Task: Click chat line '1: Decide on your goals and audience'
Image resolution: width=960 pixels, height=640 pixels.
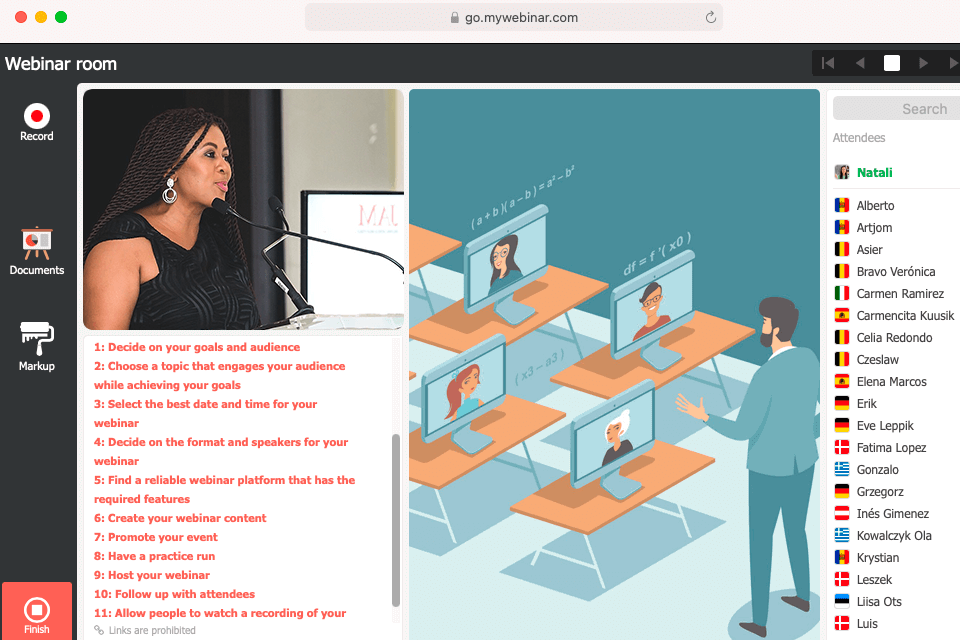Action: pyautogui.click(x=197, y=347)
